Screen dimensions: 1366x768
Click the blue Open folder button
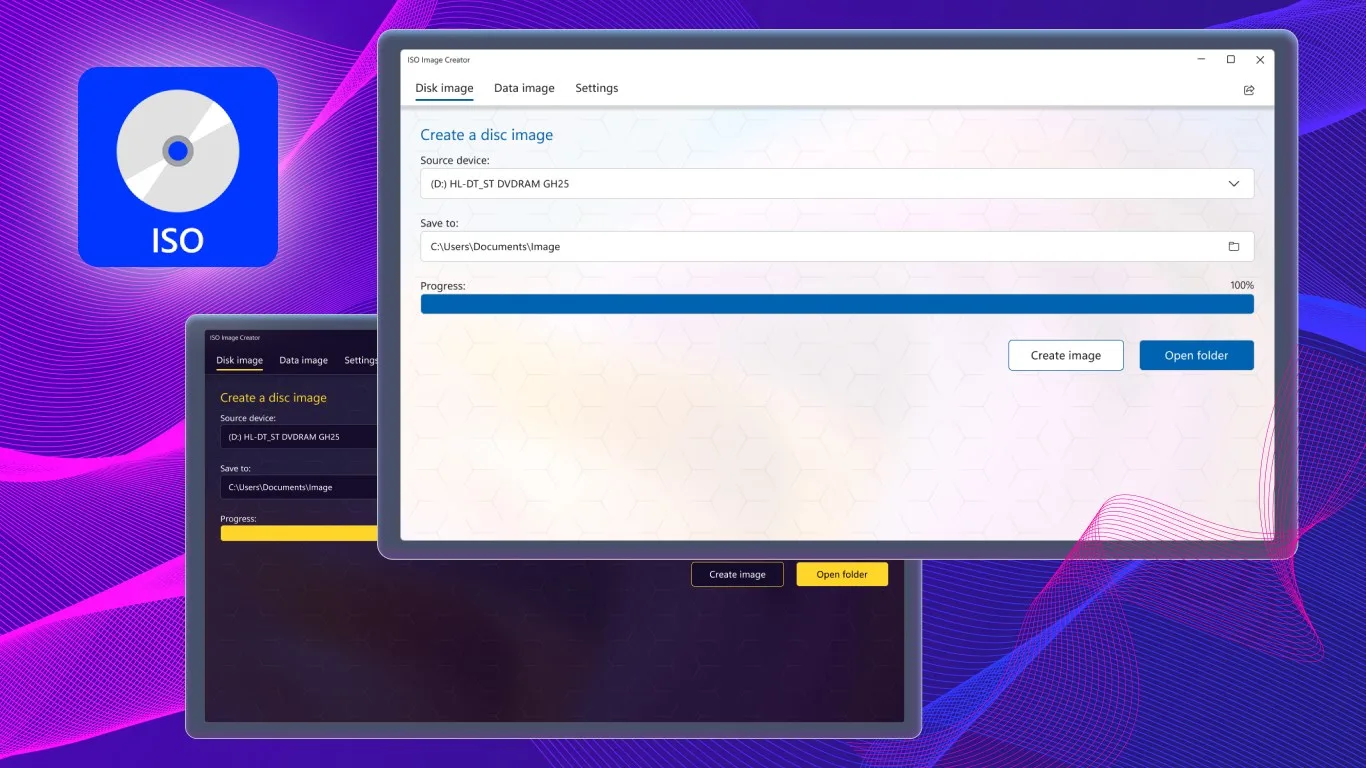[1197, 355]
